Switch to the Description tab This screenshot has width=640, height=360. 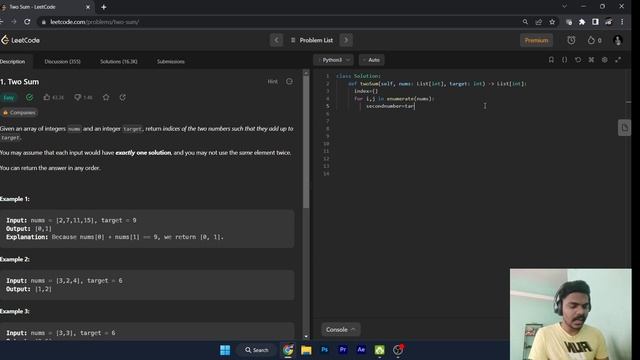(x=12, y=62)
